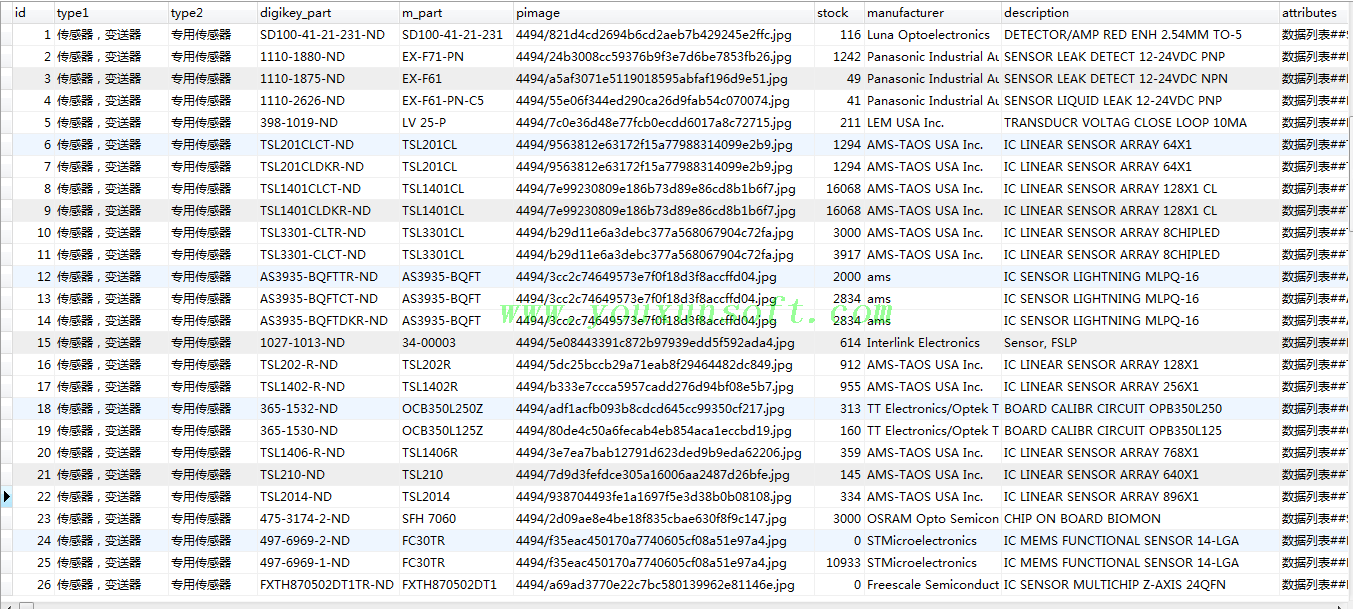Click the OCB350L125Z cell
This screenshot has height=609, width=1353.
tap(456, 431)
